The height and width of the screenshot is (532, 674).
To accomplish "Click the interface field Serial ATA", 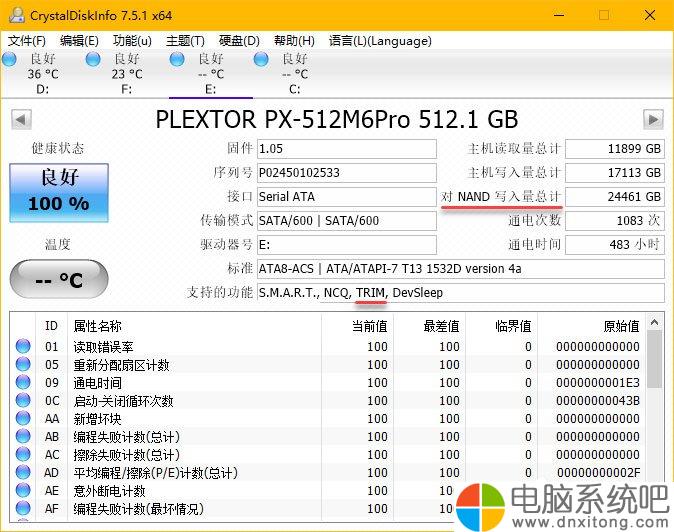I will coord(347,197).
